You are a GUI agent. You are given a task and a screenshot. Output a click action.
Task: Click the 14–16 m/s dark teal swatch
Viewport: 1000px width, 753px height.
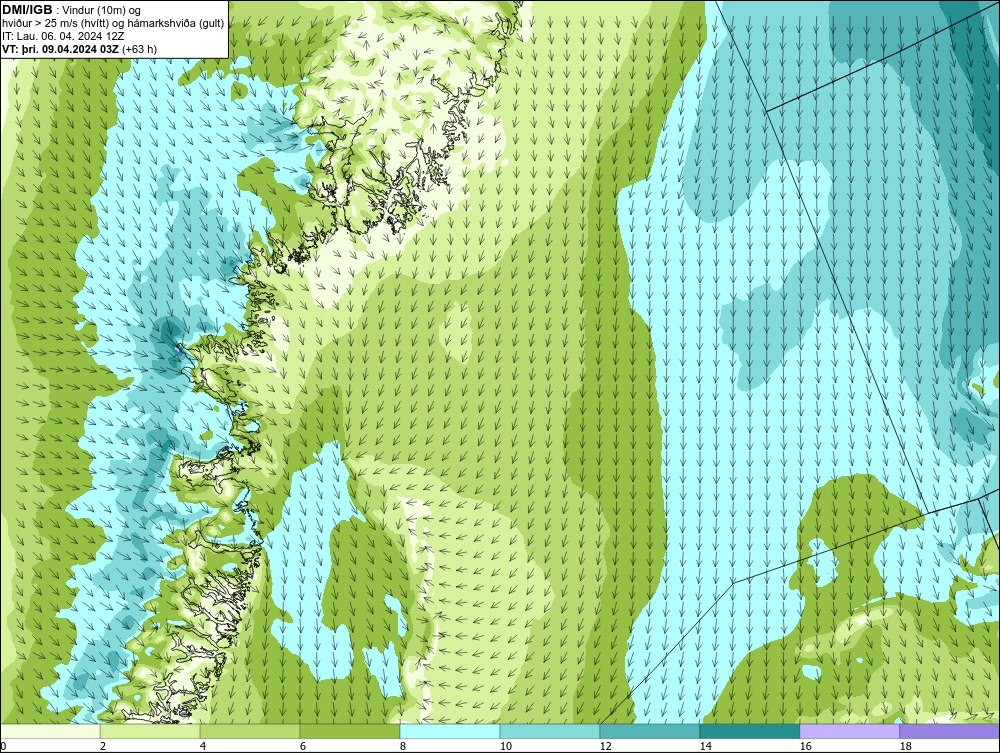point(749,731)
